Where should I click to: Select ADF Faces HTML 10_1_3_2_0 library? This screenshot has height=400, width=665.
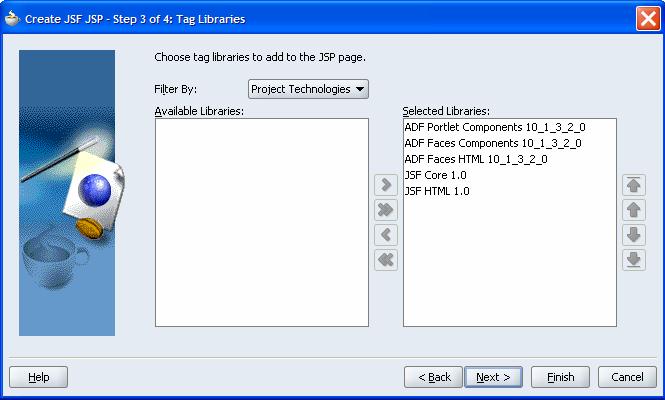(x=475, y=159)
